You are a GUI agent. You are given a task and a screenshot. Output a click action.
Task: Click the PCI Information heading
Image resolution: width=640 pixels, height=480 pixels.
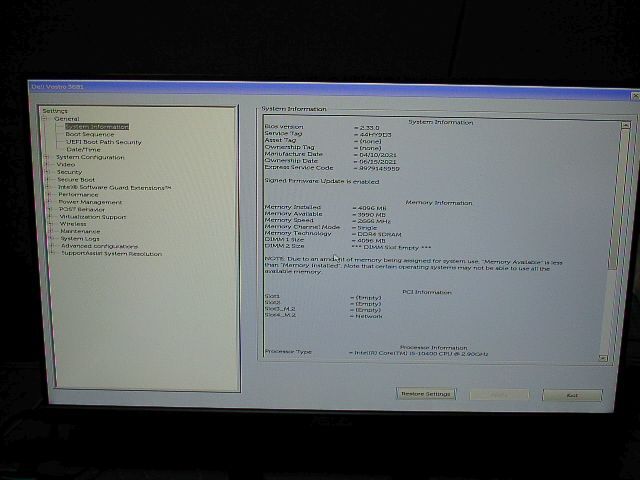pyautogui.click(x=427, y=292)
